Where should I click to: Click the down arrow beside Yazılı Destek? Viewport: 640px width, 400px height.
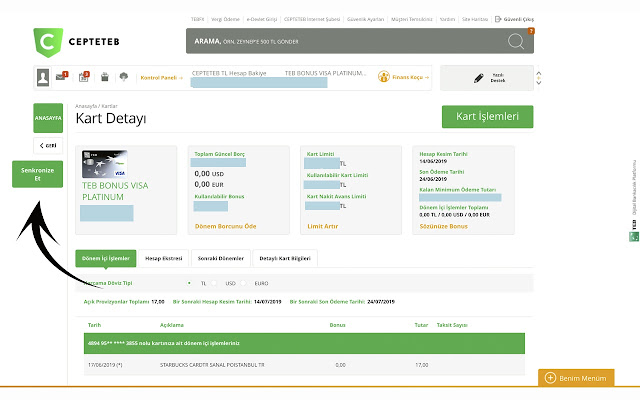(539, 82)
